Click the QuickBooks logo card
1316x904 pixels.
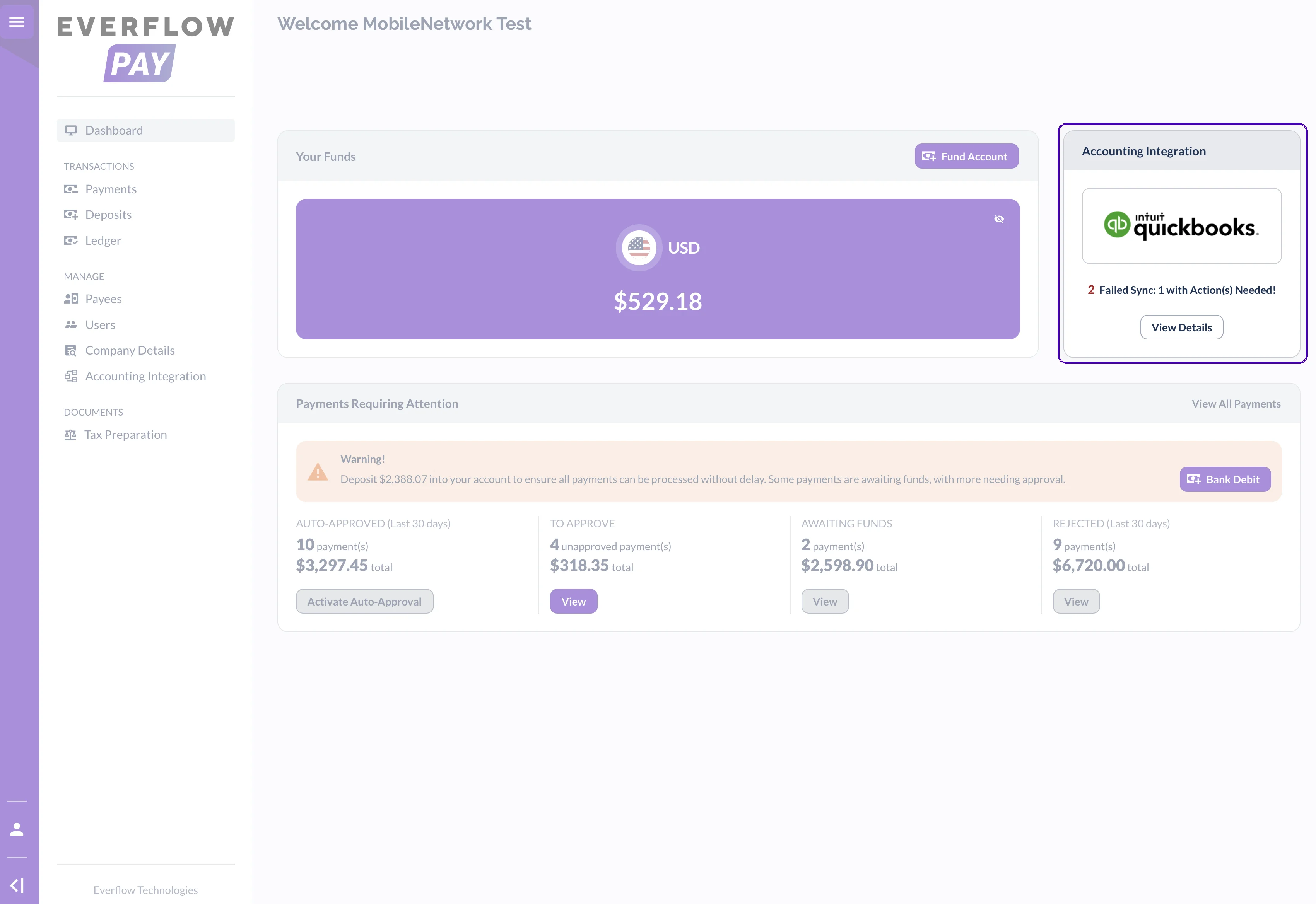[1182, 226]
